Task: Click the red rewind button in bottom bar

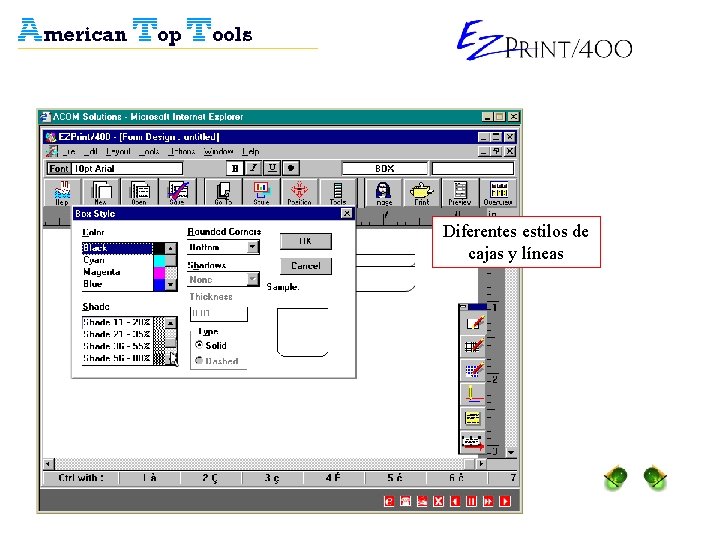Action: point(455,501)
